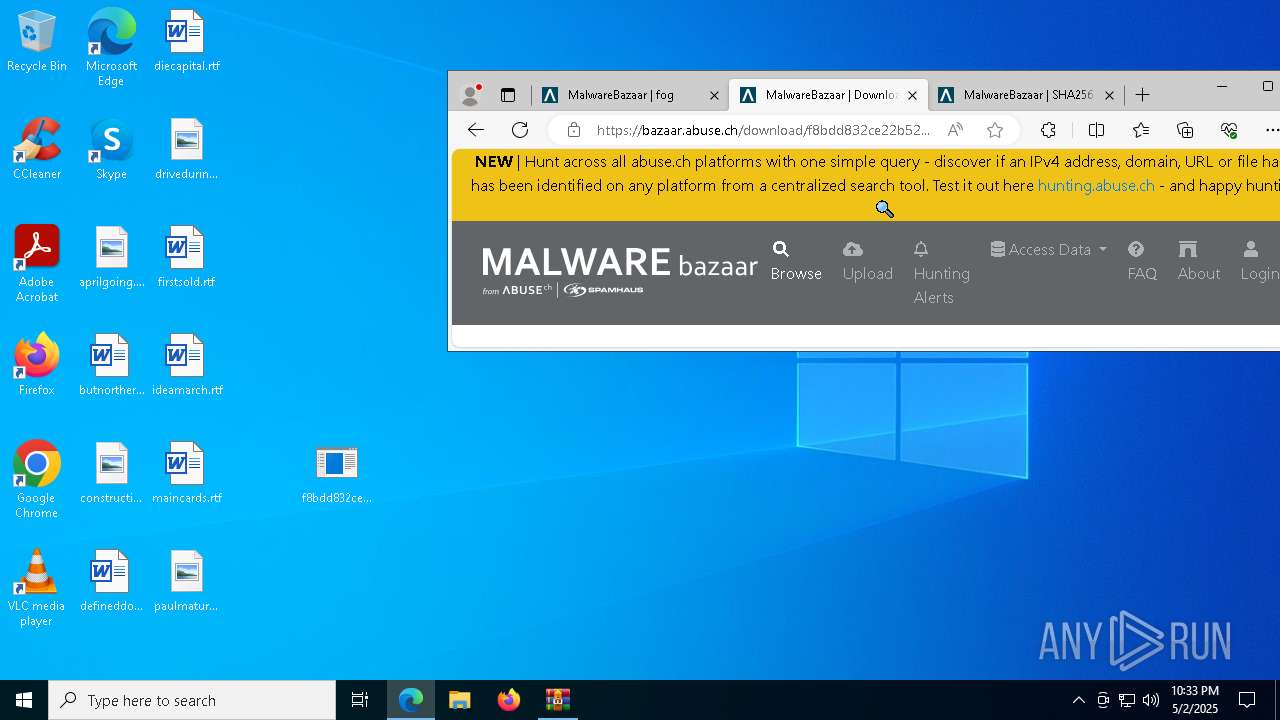Click taskbar search box
This screenshot has height=720, width=1280.
pos(192,700)
